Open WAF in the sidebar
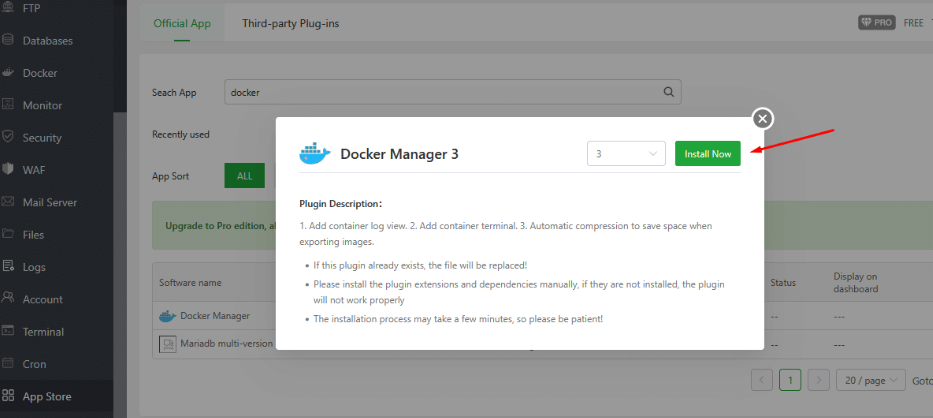This screenshot has height=418, width=933. pos(34,170)
